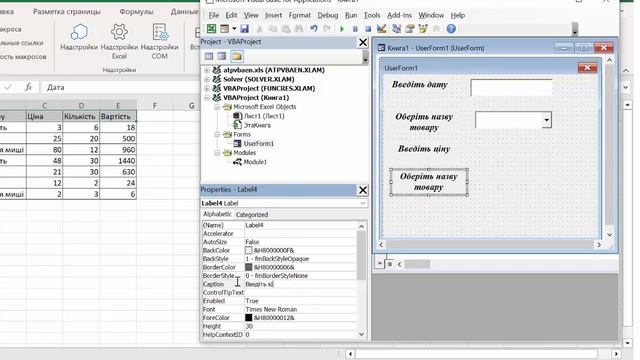This screenshot has height=360, width=640.
Task: Open the Формулы ribbon tab in Excel
Action: pyautogui.click(x=136, y=12)
